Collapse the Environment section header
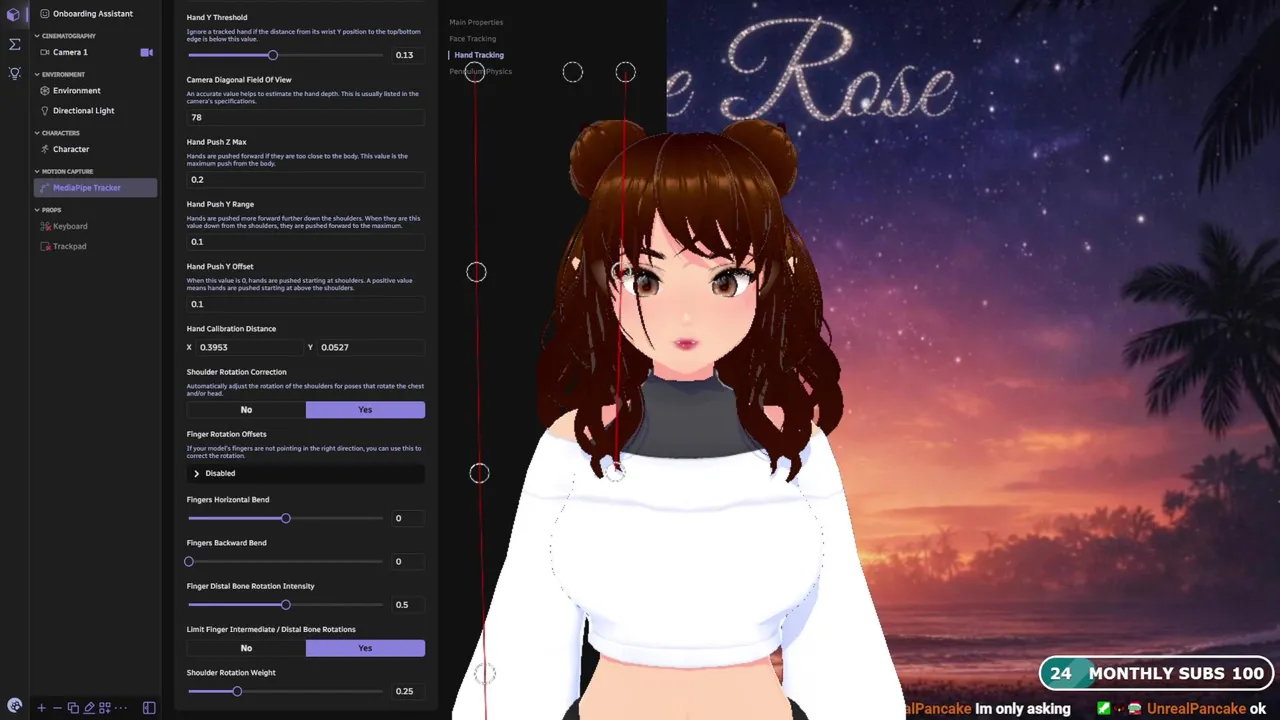 click(x=60, y=74)
